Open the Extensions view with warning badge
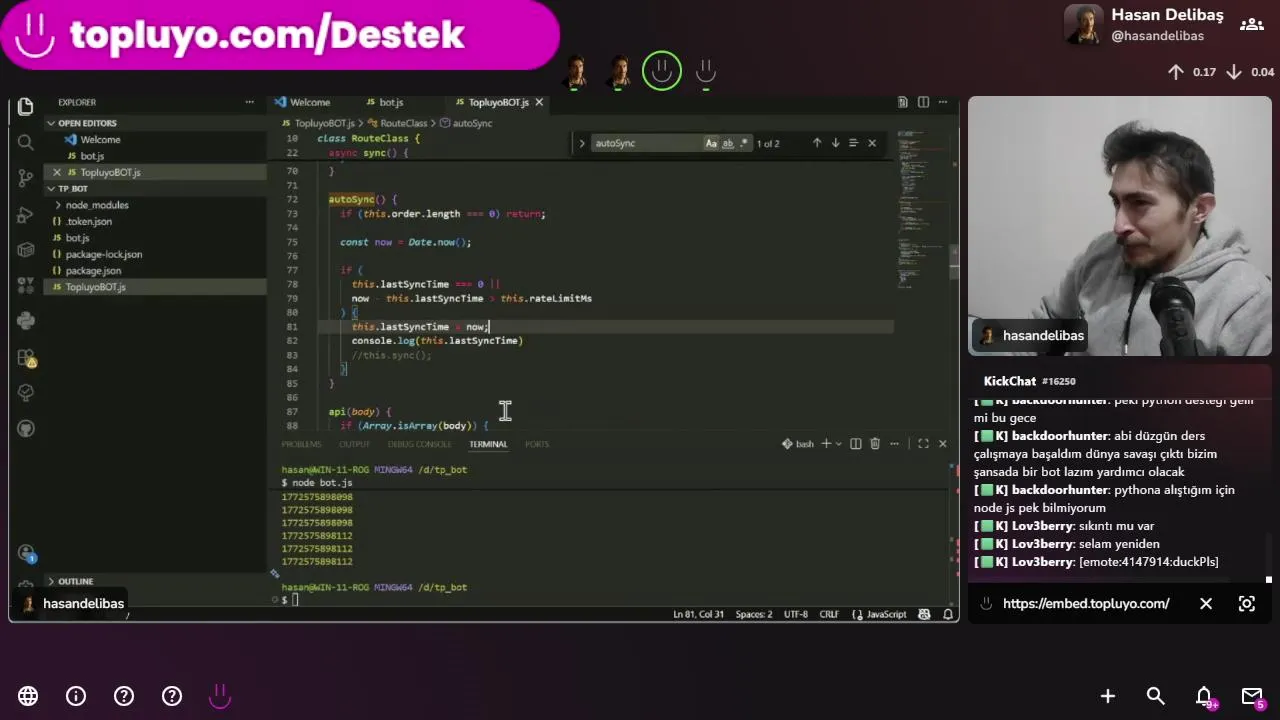Screen dimensions: 1280x720 pyautogui.click(x=26, y=357)
